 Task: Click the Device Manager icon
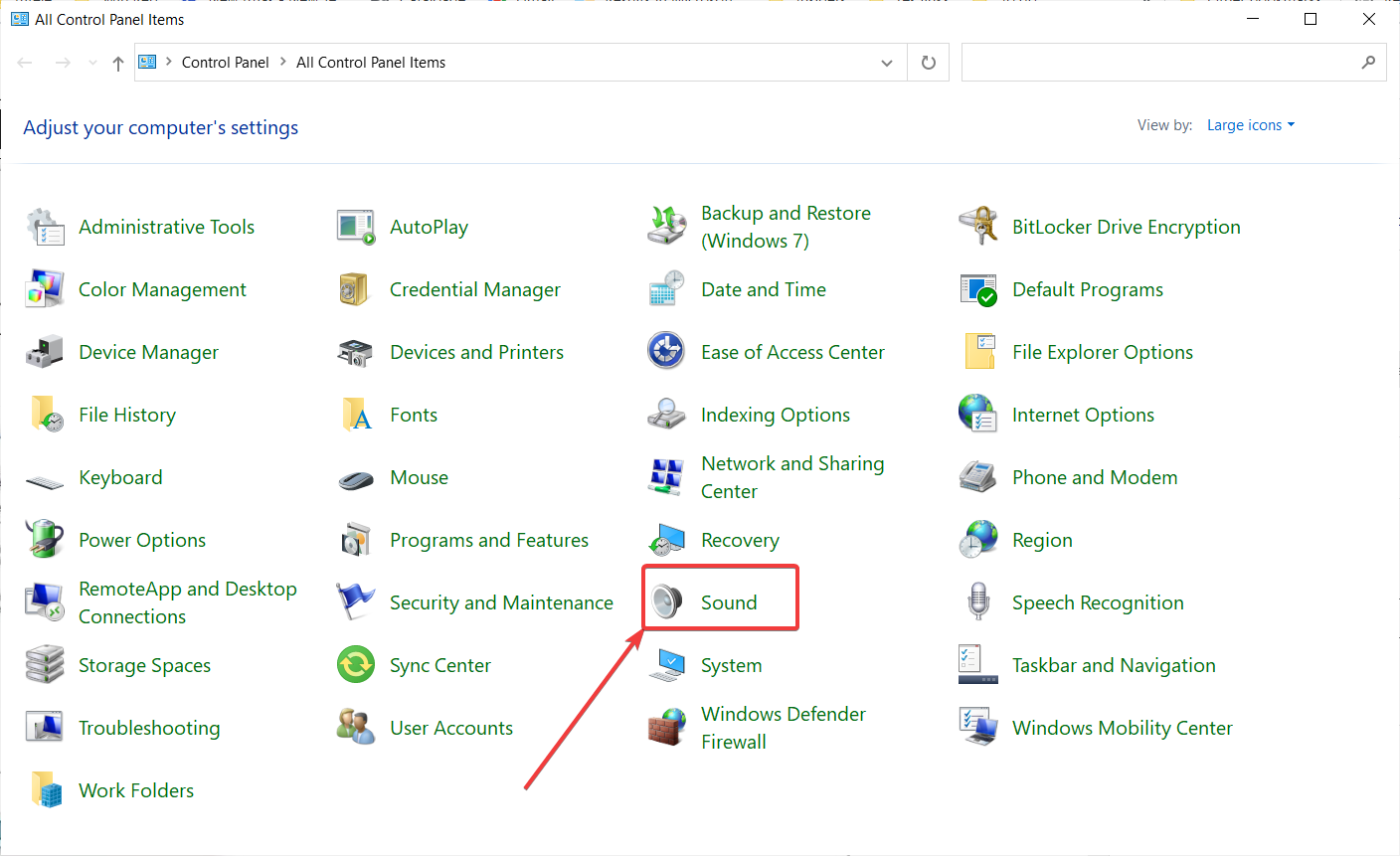45,353
